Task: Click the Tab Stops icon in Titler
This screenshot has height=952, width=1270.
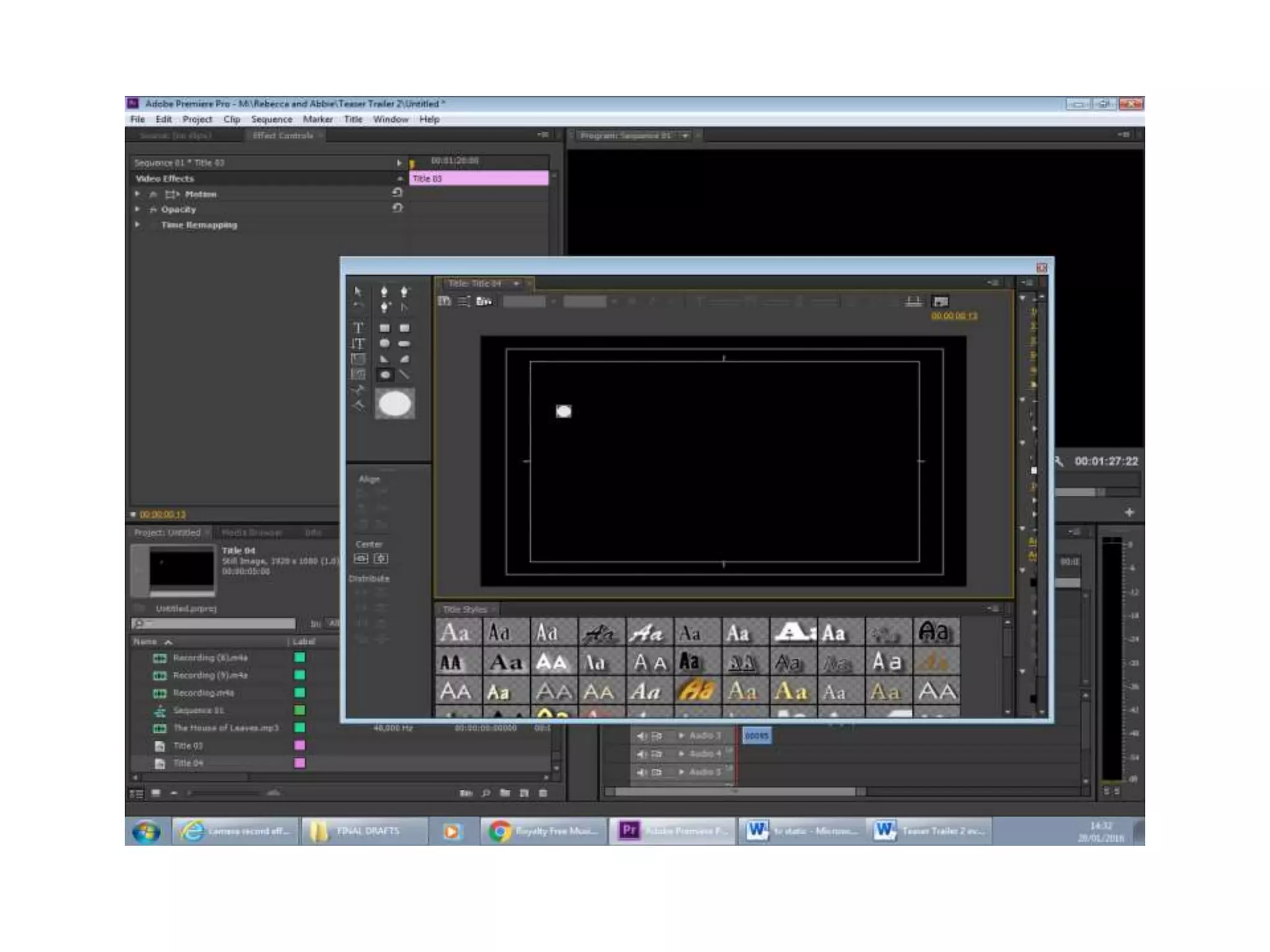Action: click(913, 301)
